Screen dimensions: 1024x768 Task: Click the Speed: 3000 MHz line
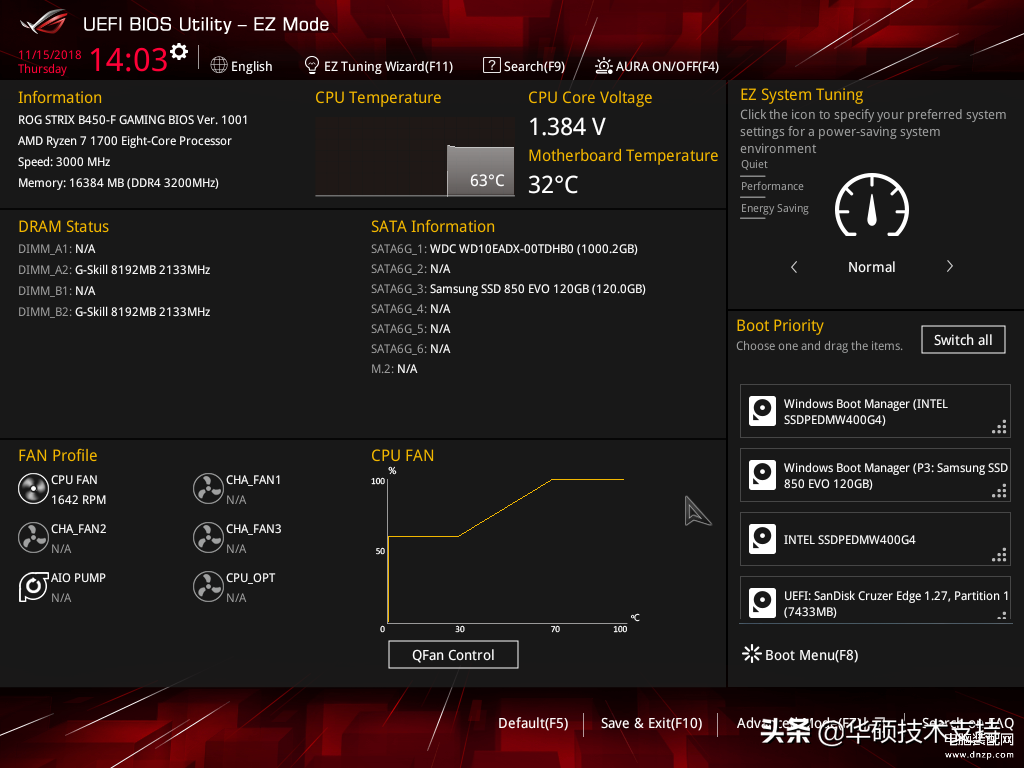(x=64, y=162)
